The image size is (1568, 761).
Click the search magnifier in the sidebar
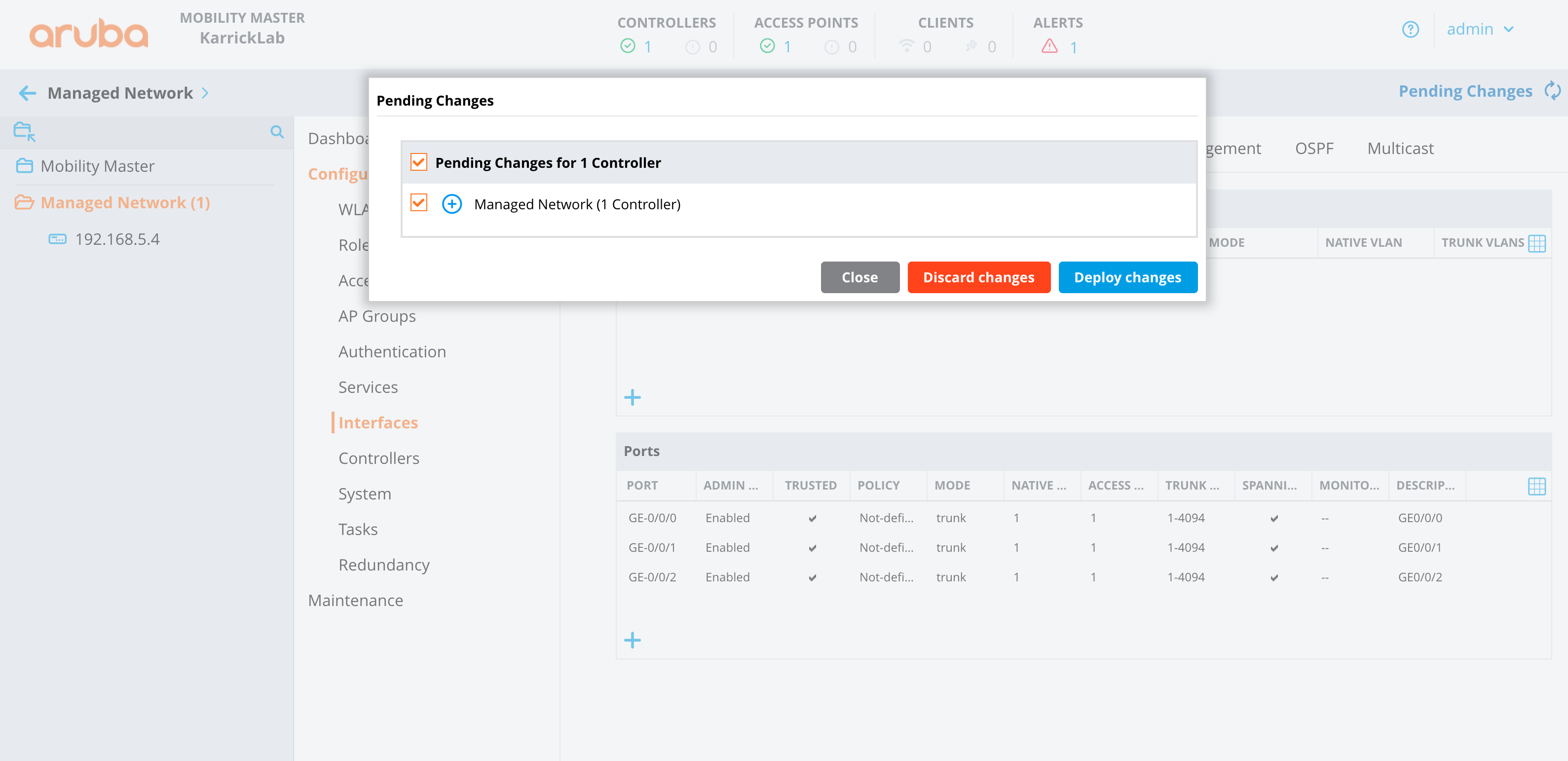point(277,131)
